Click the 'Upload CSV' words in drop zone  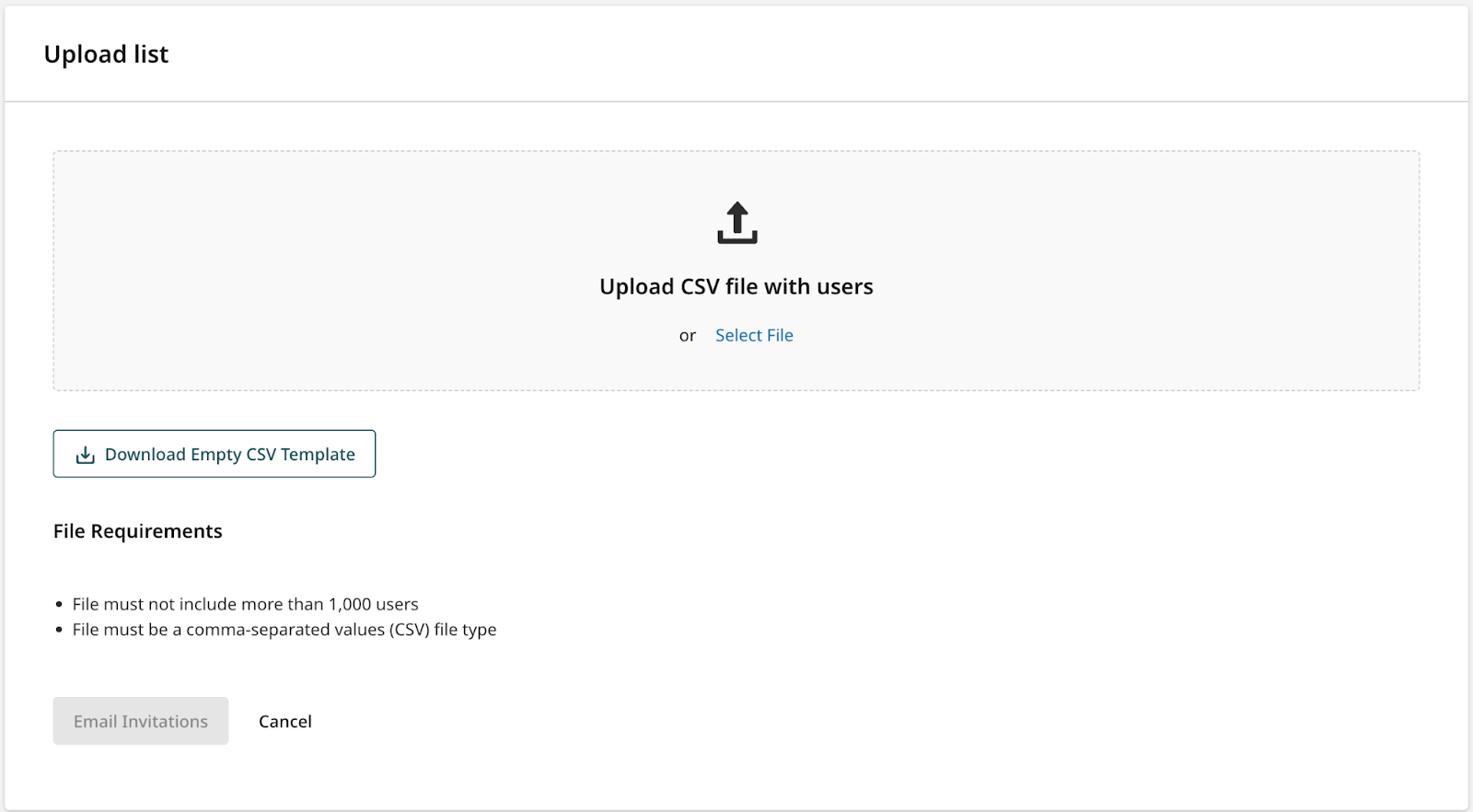(659, 286)
